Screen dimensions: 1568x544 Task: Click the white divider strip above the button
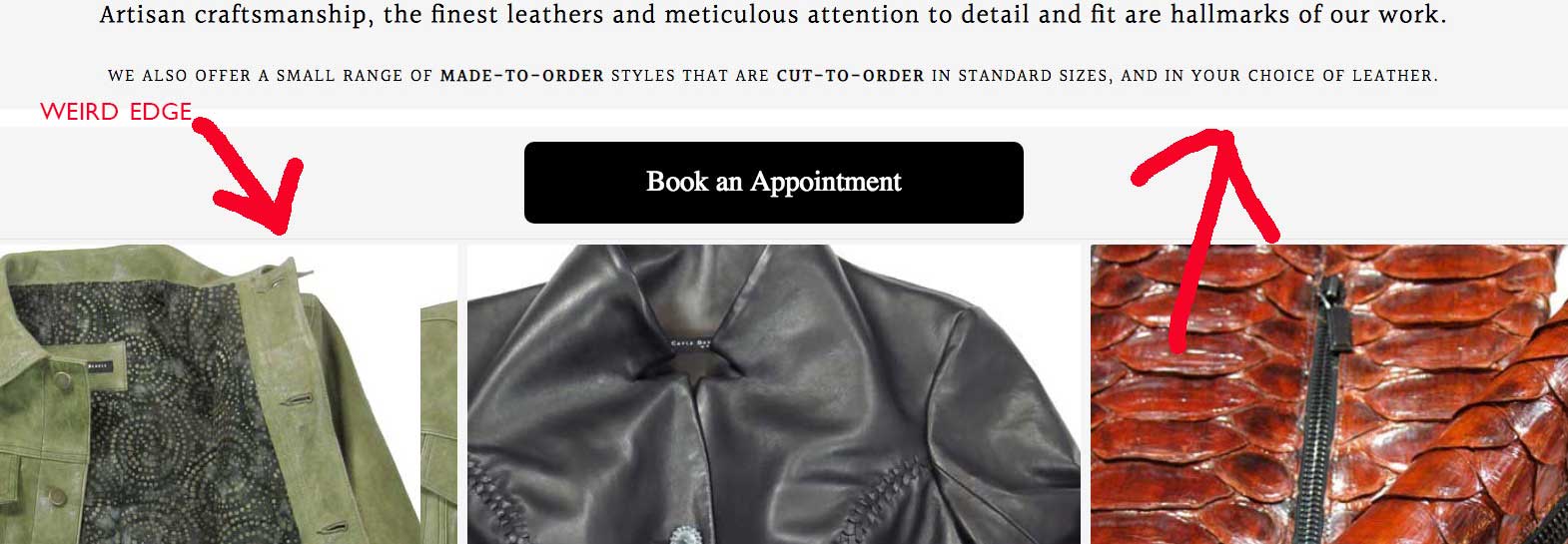point(784,118)
